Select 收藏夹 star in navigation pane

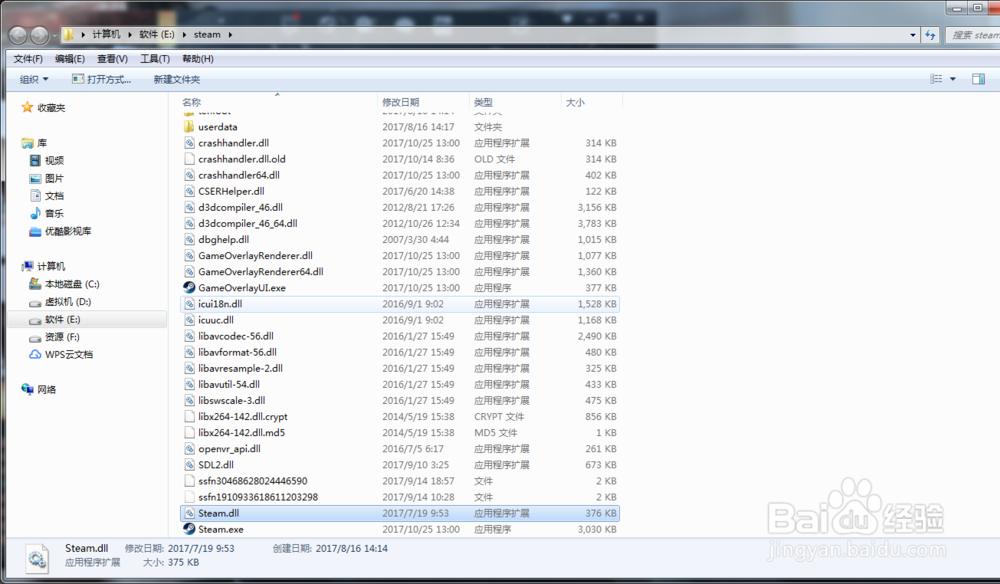(x=27, y=107)
